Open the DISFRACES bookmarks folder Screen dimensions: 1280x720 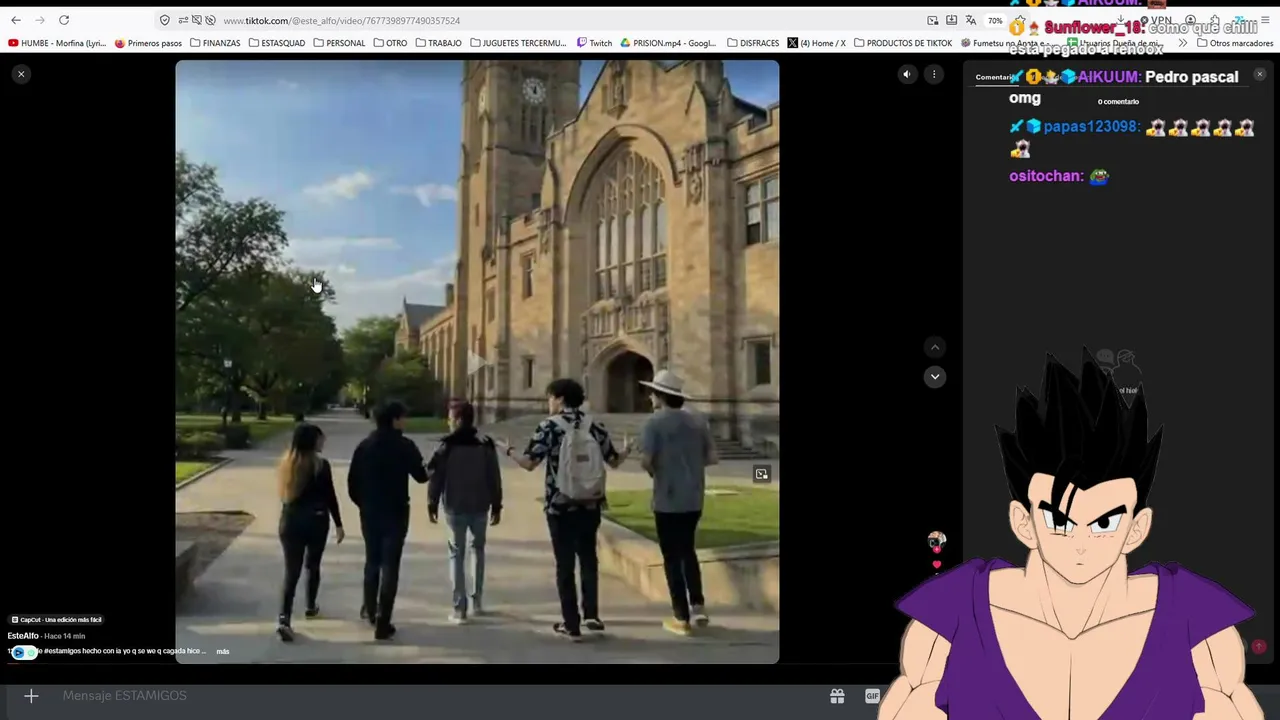(753, 43)
